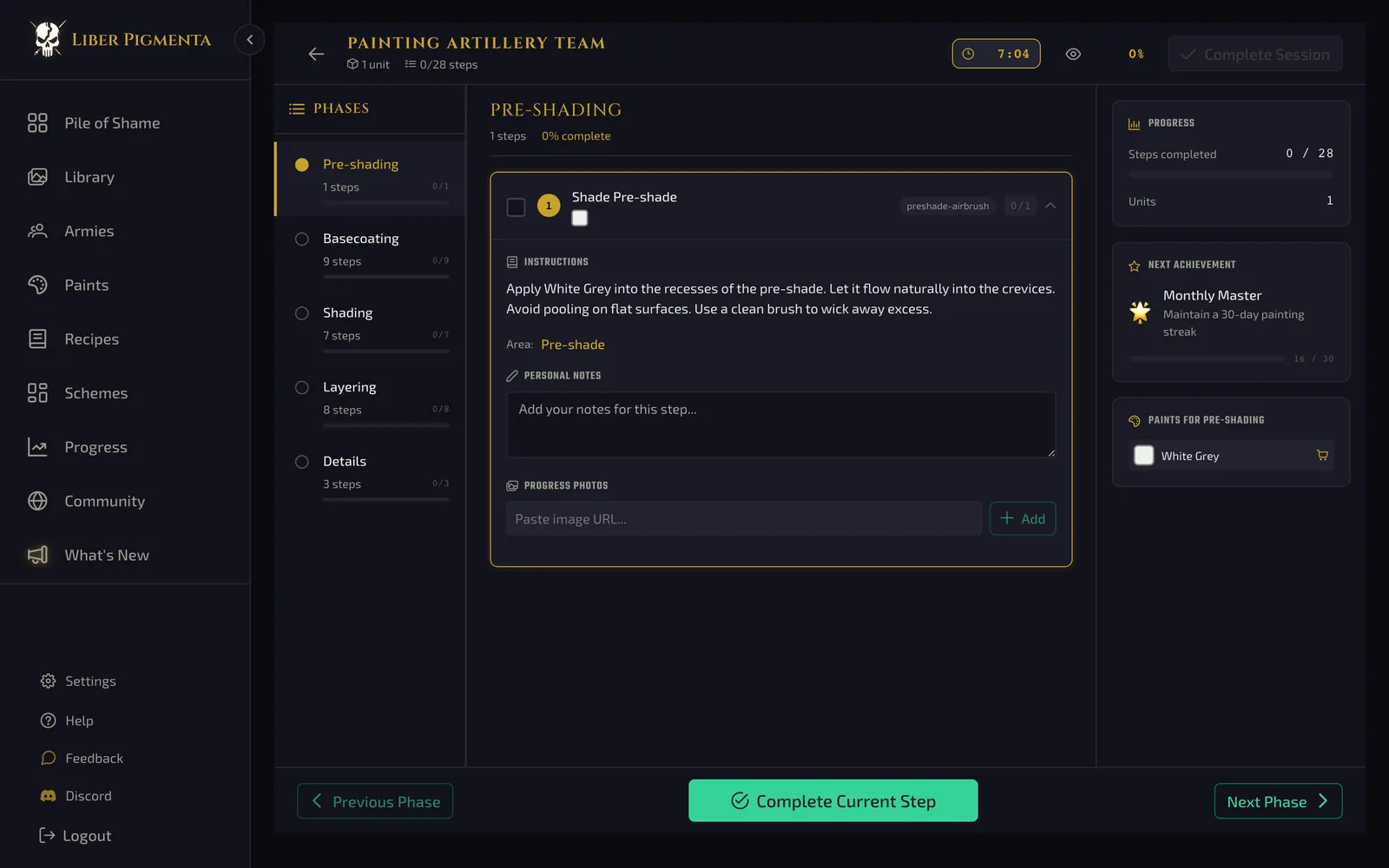The width and height of the screenshot is (1389, 868).
Task: Go to the Next Phase
Action: tap(1278, 801)
